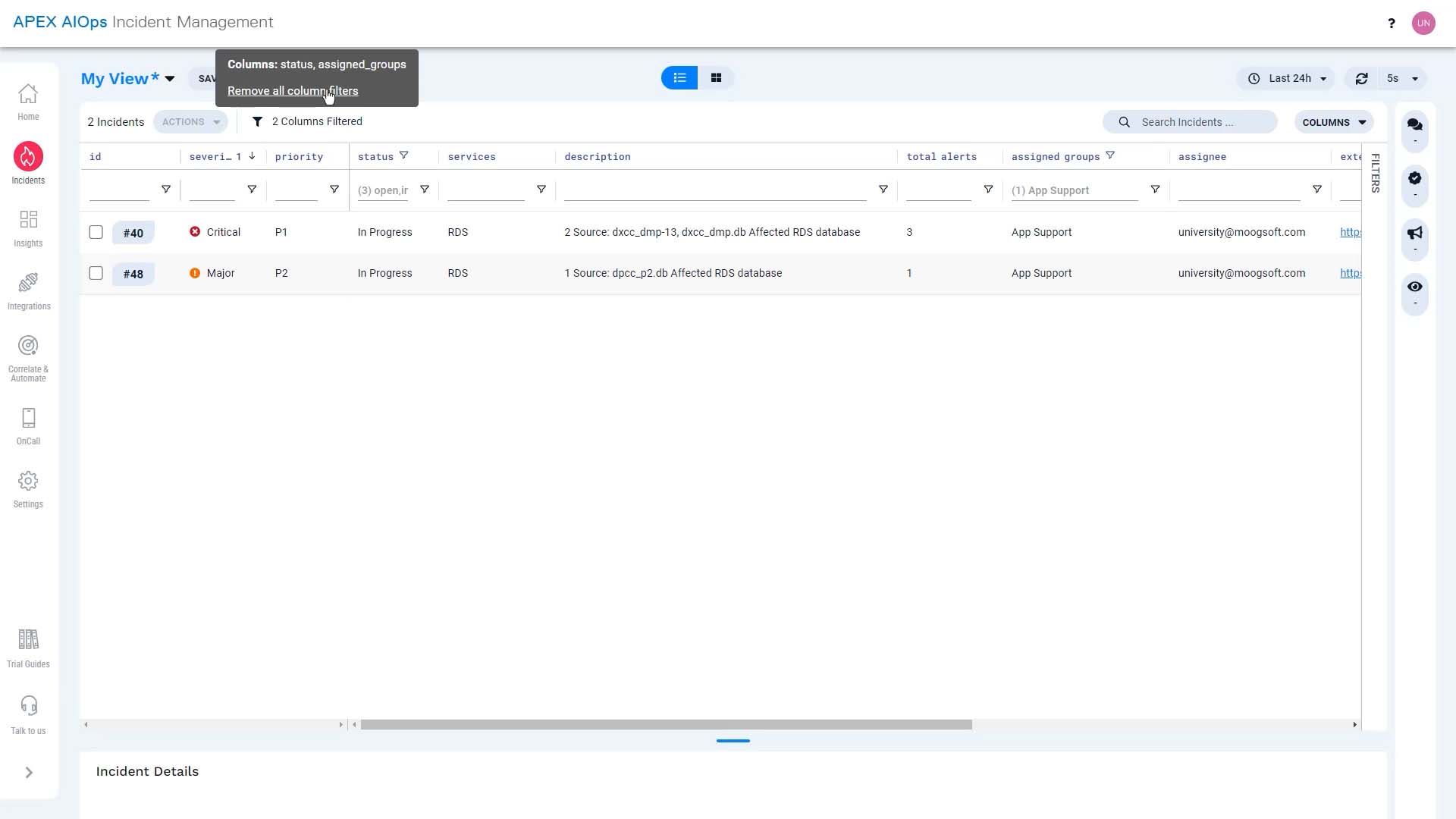1456x819 pixels.
Task: Click the assigned groups header filter icon
Action: tap(1110, 155)
